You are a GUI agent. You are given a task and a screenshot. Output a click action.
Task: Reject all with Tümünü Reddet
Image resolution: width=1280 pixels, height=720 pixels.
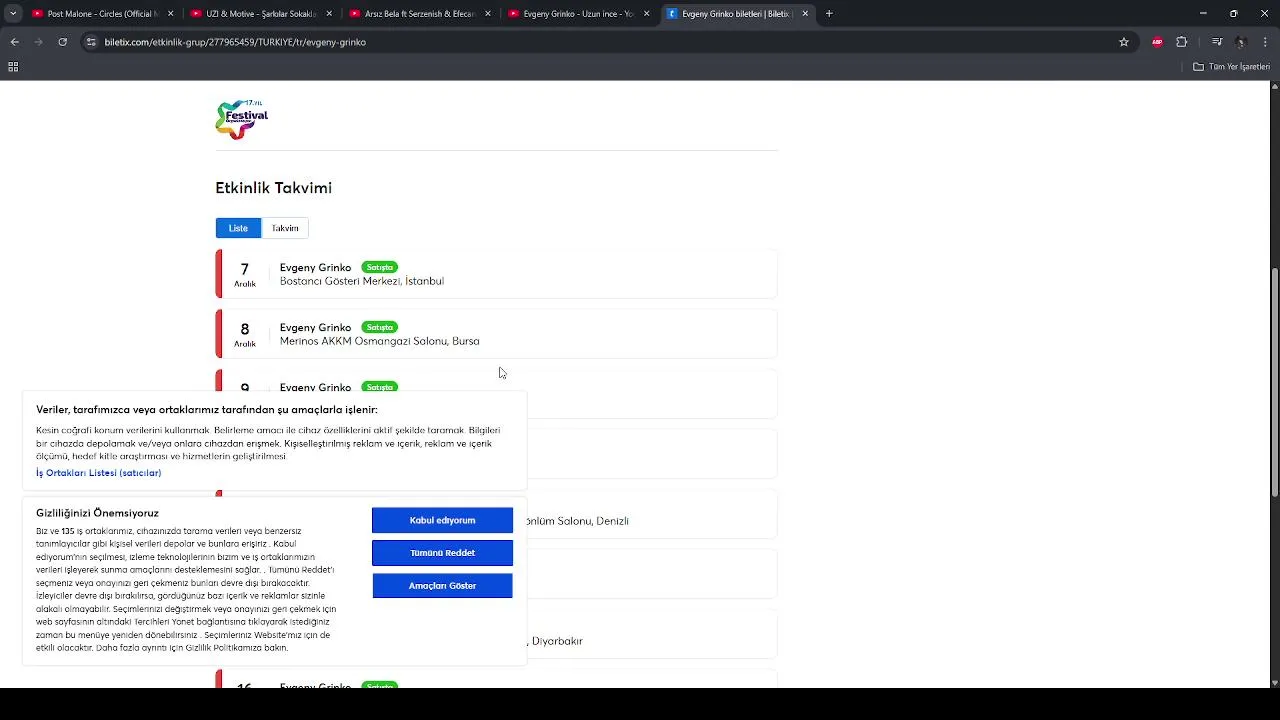(x=442, y=553)
